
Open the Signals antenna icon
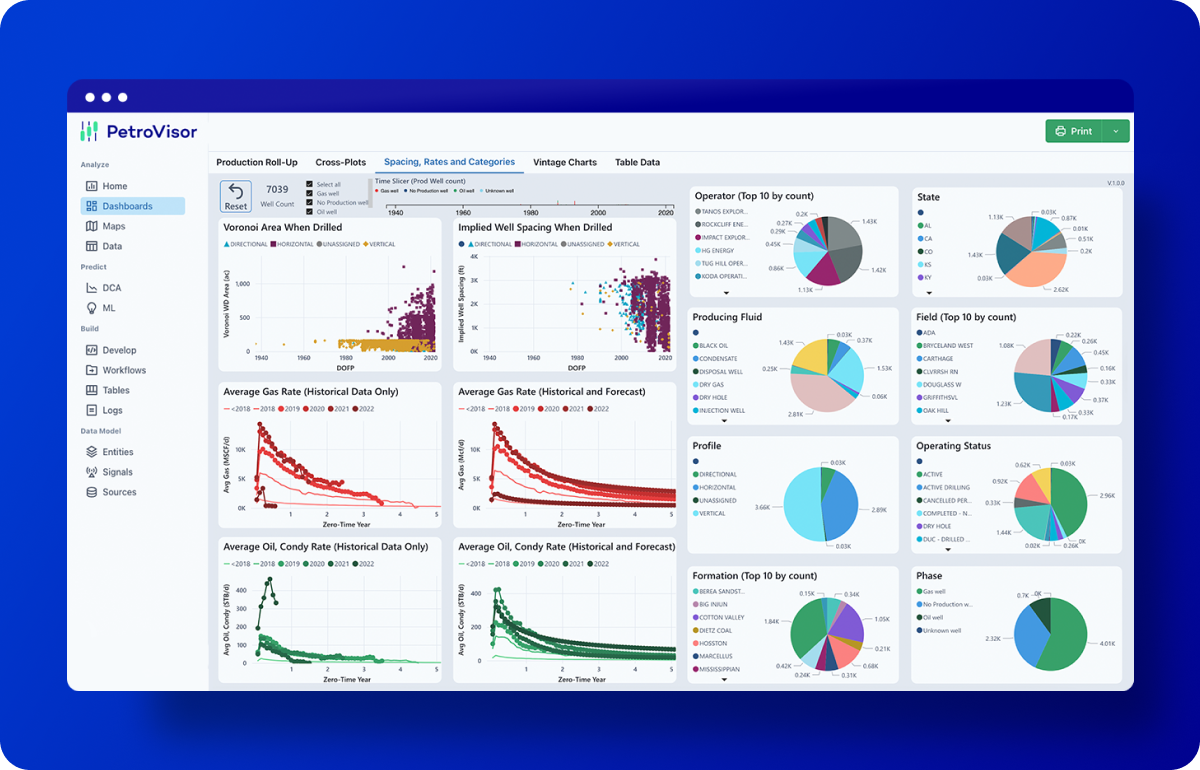tap(92, 472)
